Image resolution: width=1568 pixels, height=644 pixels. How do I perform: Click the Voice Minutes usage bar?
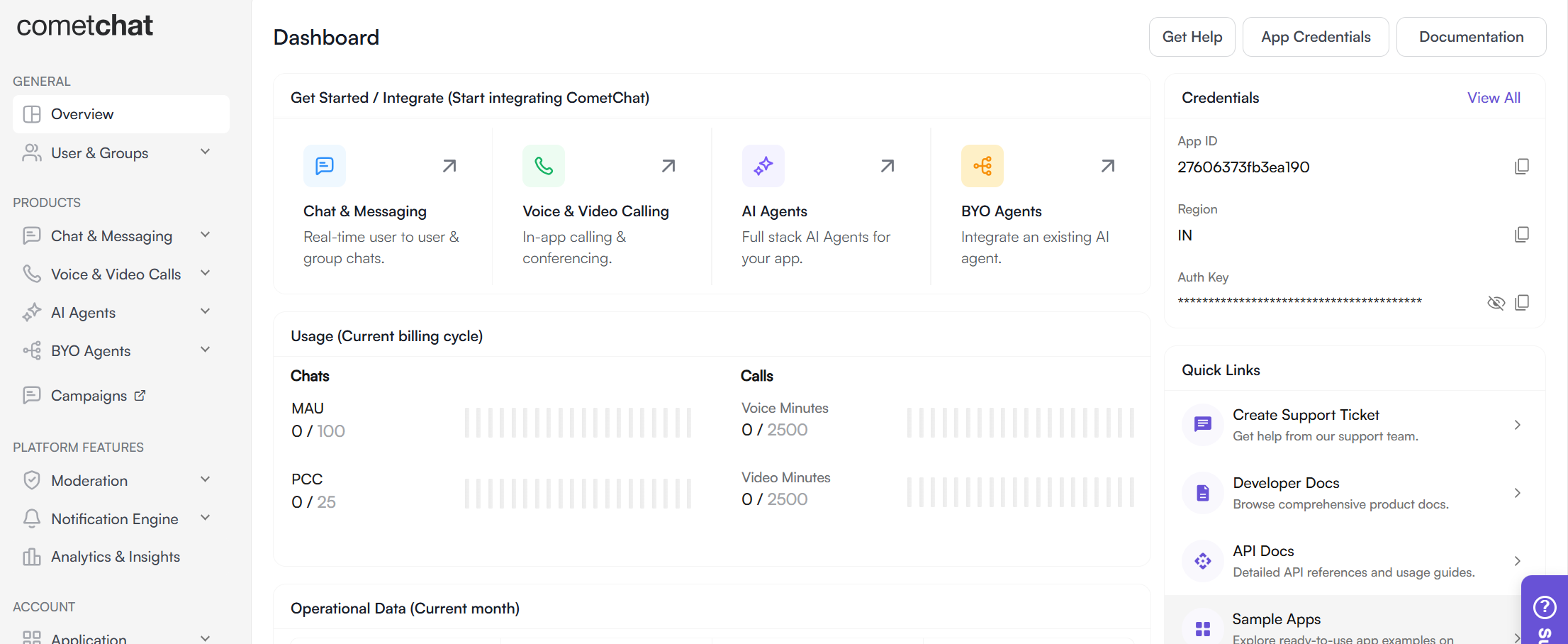1021,423
